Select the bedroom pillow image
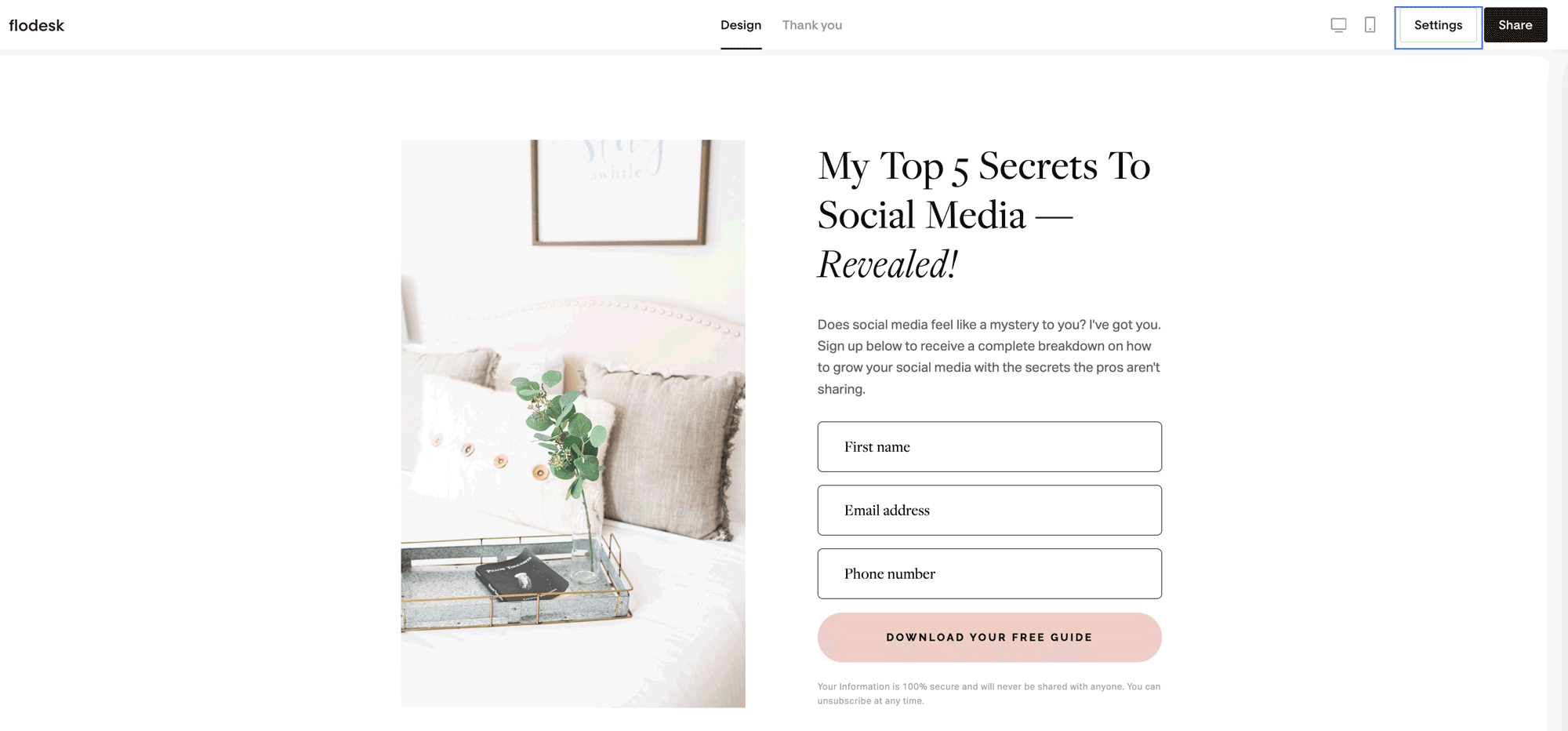Image resolution: width=1568 pixels, height=731 pixels. click(x=573, y=424)
